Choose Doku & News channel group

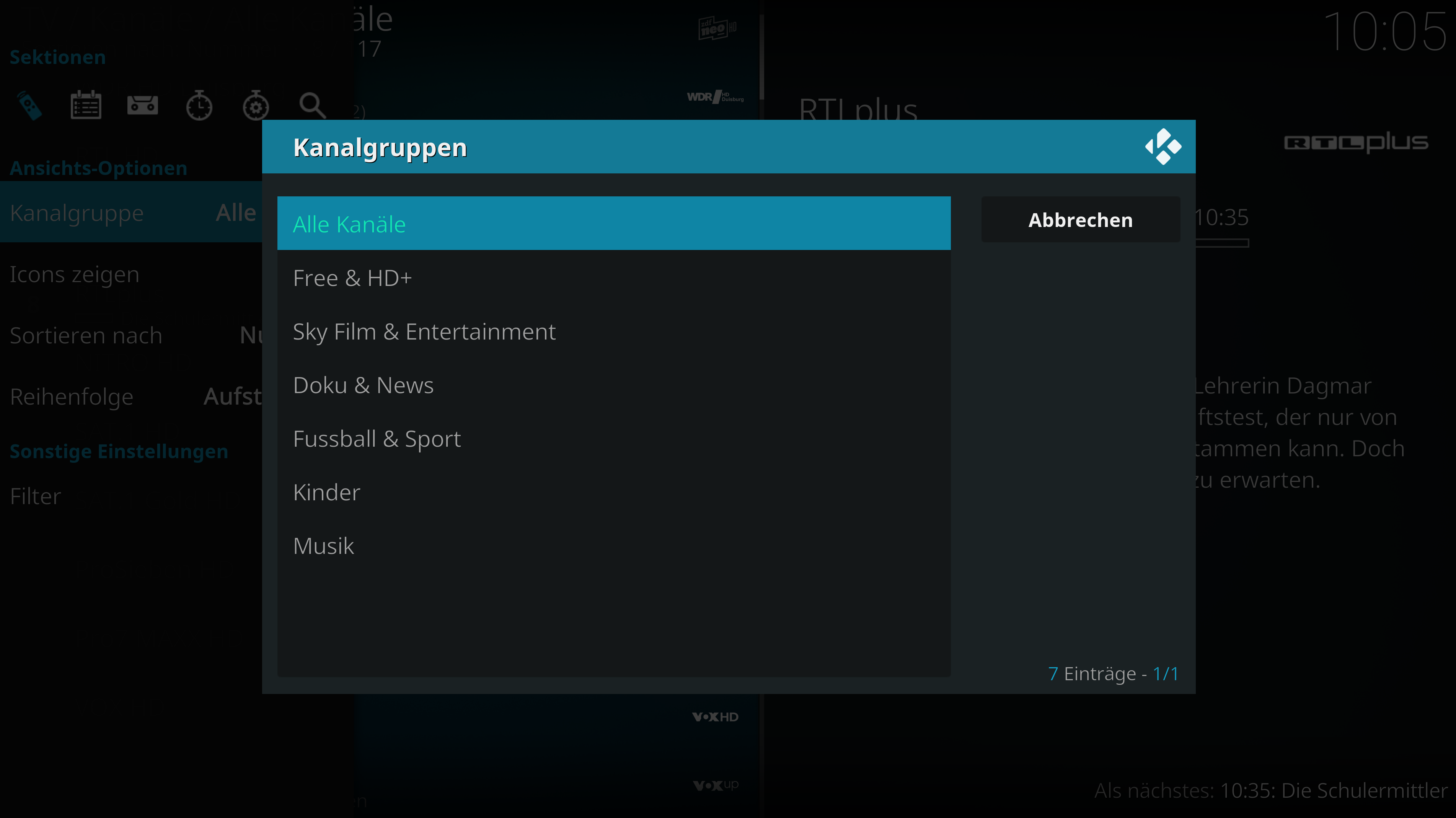pos(614,385)
